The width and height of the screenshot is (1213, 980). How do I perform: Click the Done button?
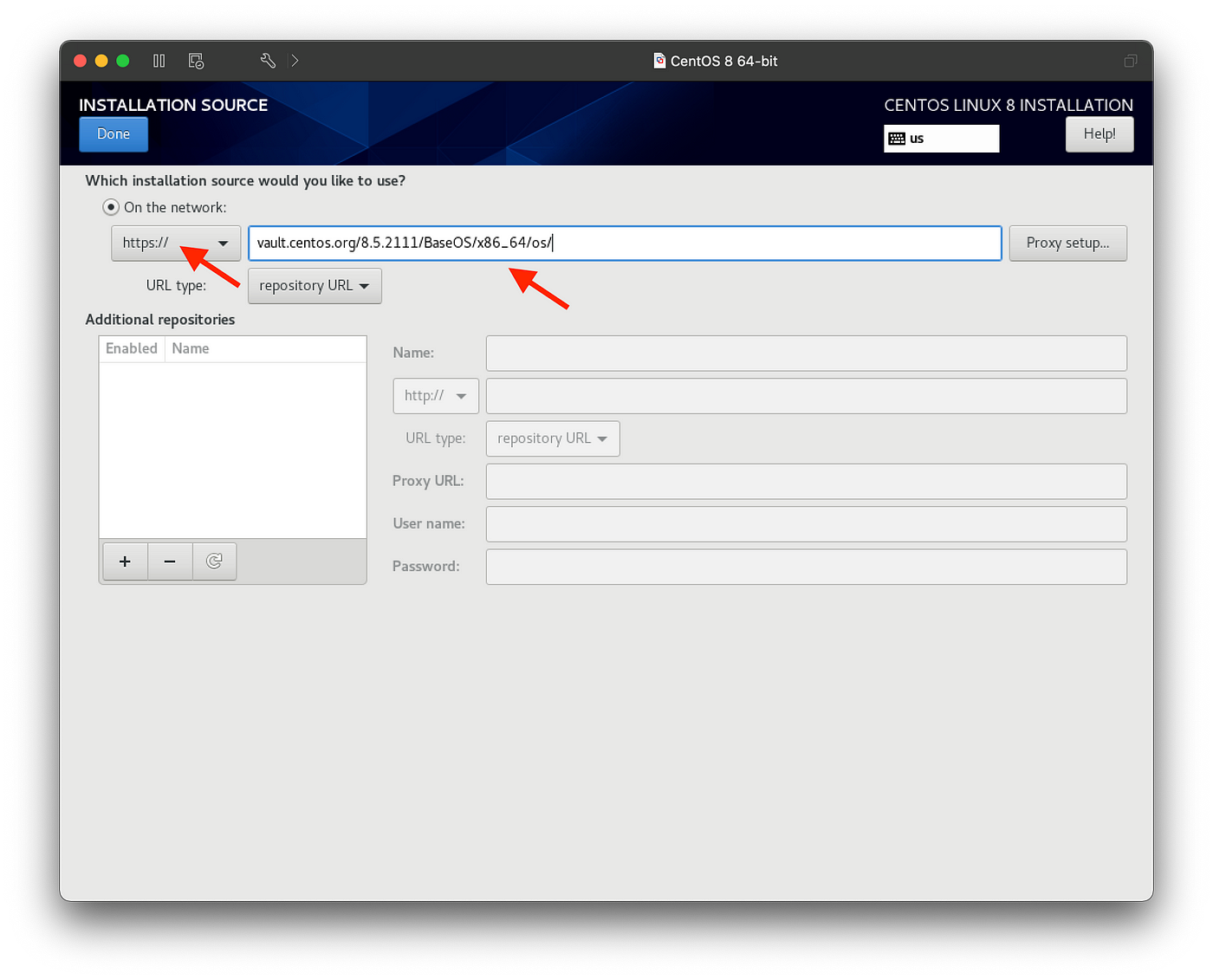tap(114, 134)
